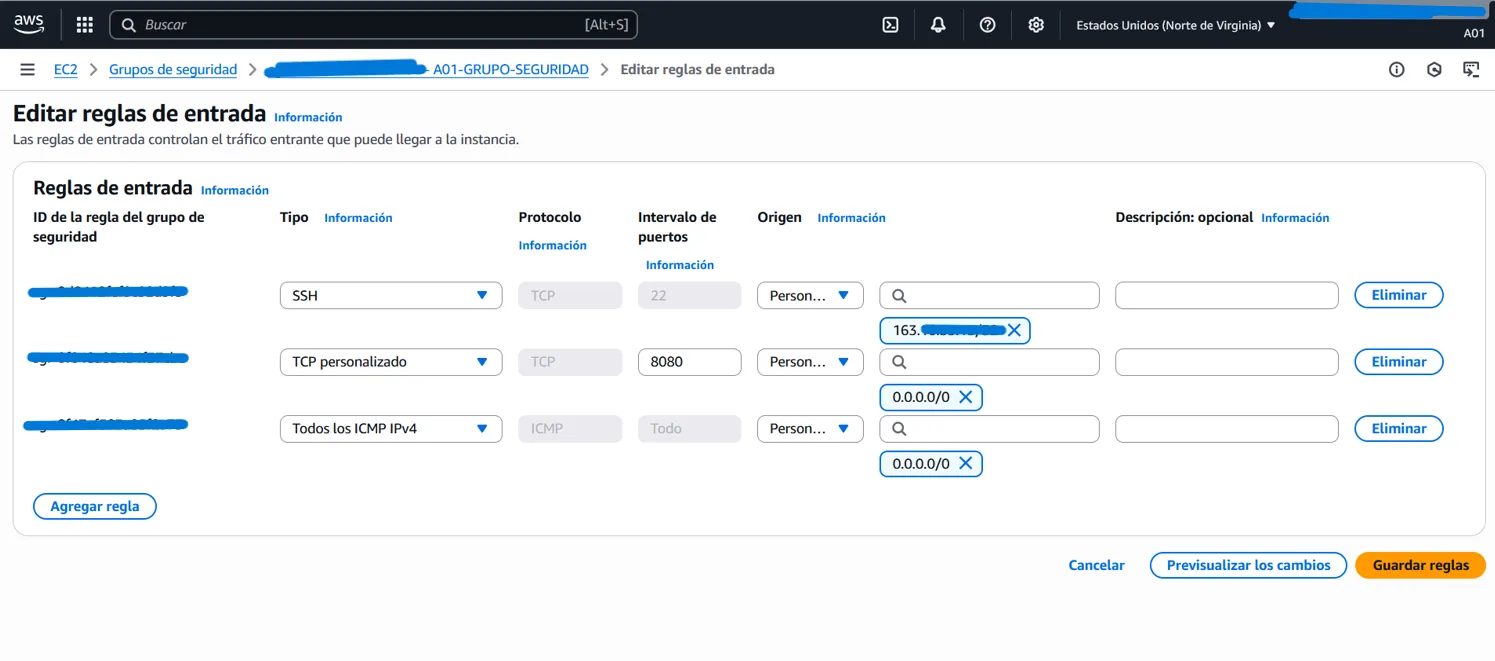Click the Guardar reglas button
The width and height of the screenshot is (1495, 661).
click(x=1420, y=565)
